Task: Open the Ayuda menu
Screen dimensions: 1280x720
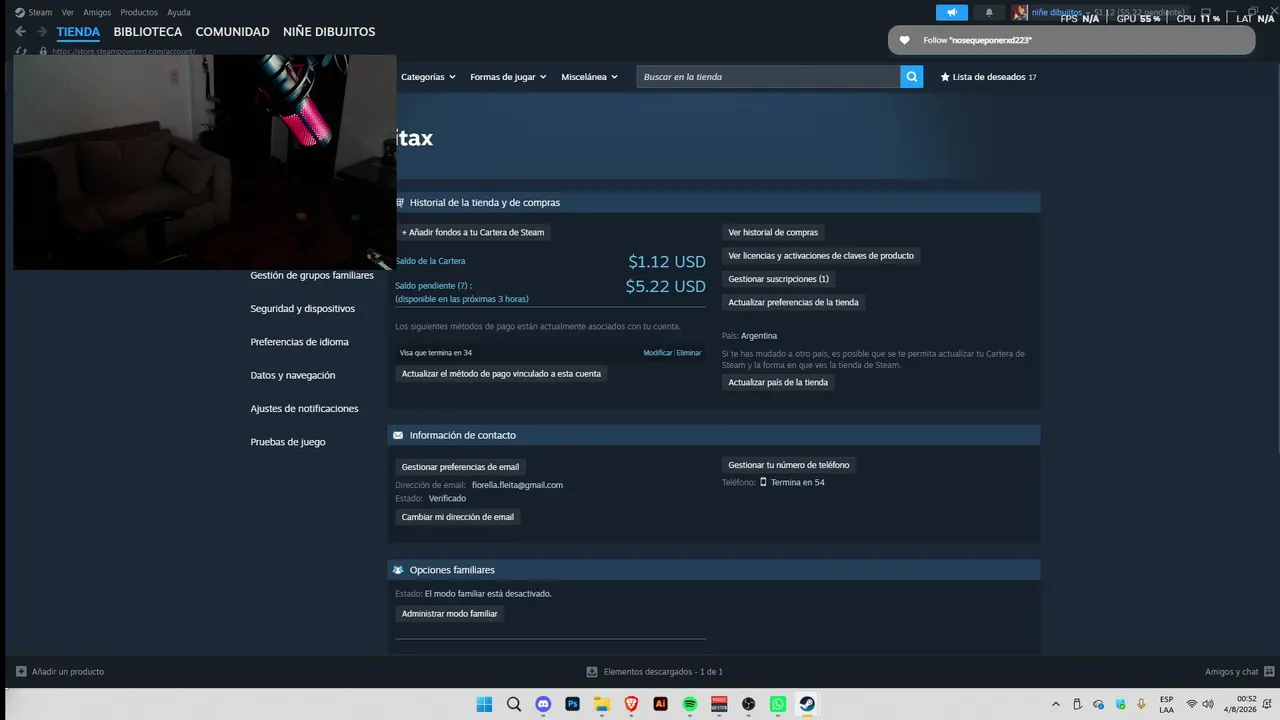Action: click(x=179, y=13)
